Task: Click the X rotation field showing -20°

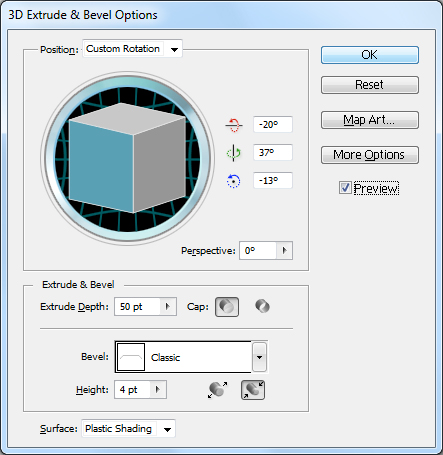Action: click(273, 125)
